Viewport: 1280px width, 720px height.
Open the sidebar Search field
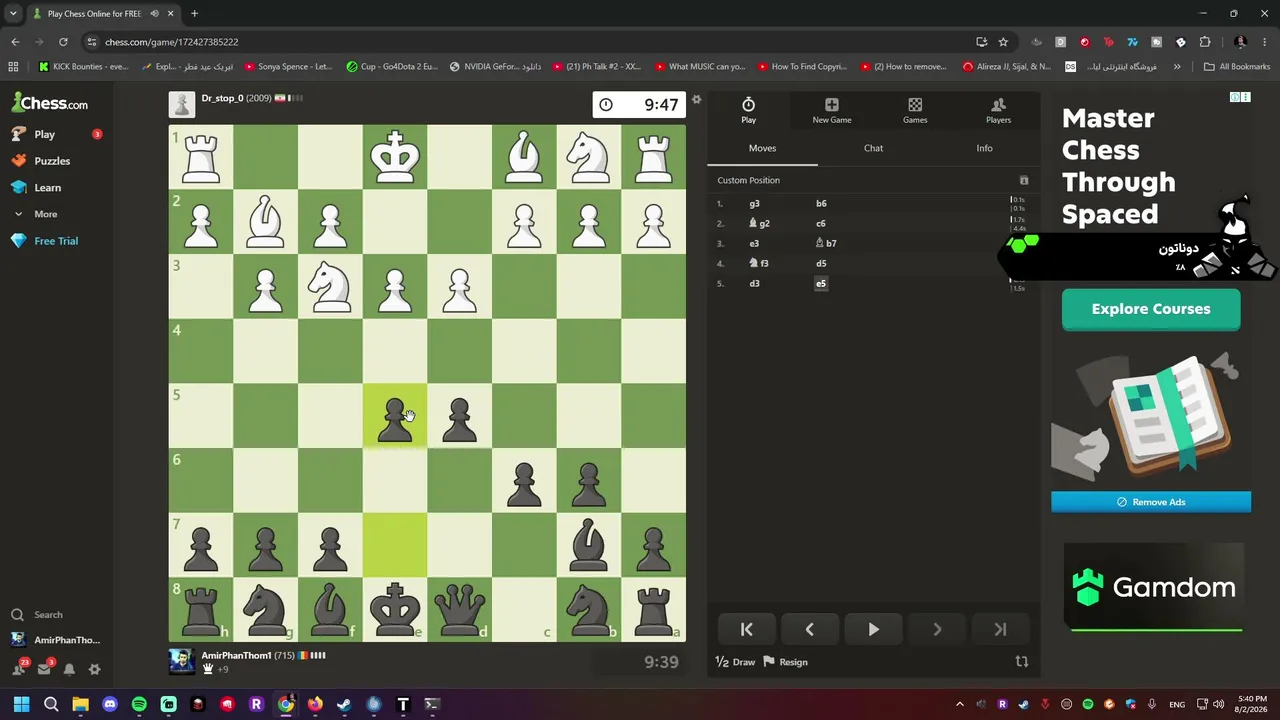[x=48, y=615]
